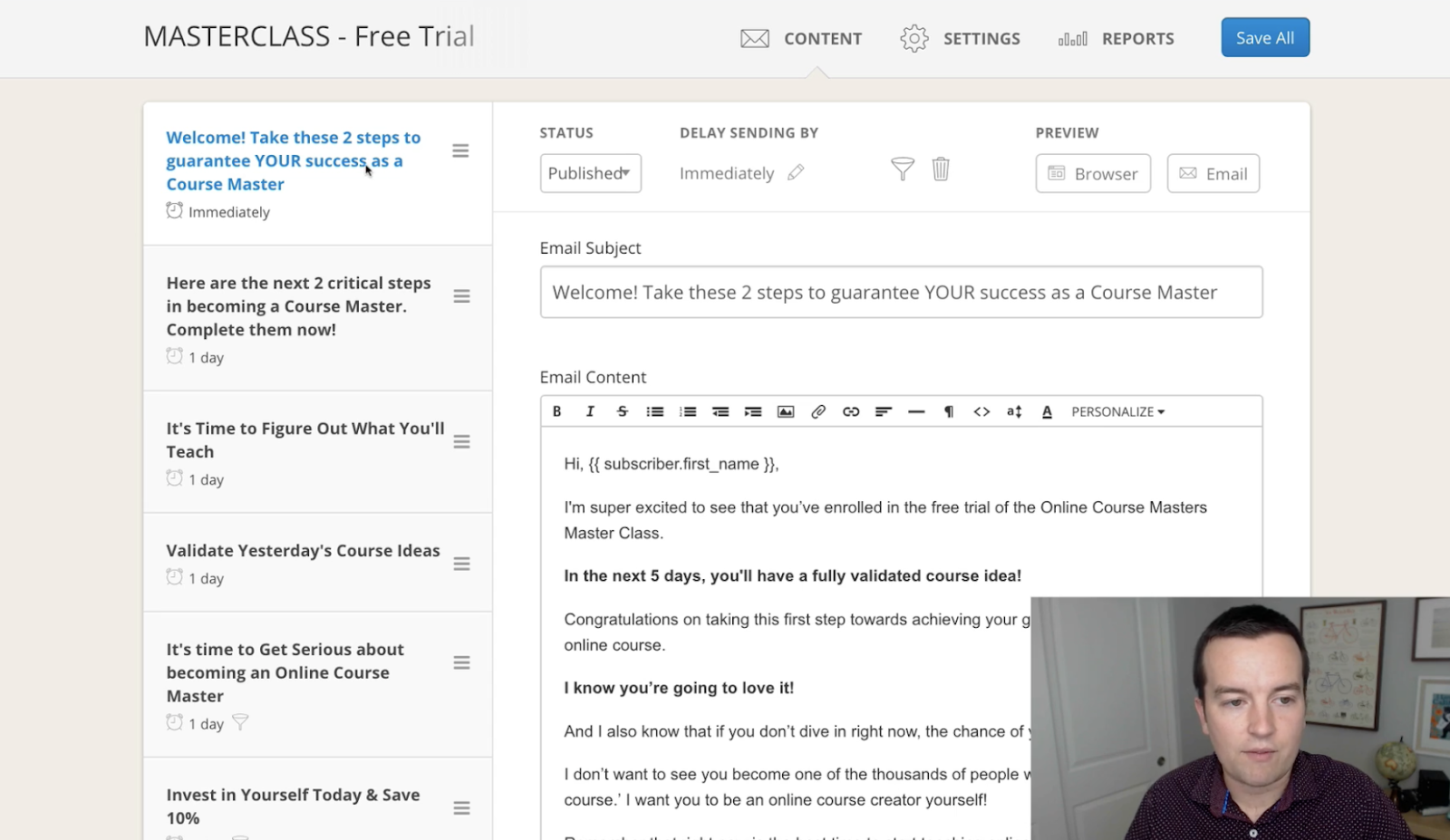The image size is (1450, 840).
Task: Delete this email with the trash icon
Action: (941, 169)
